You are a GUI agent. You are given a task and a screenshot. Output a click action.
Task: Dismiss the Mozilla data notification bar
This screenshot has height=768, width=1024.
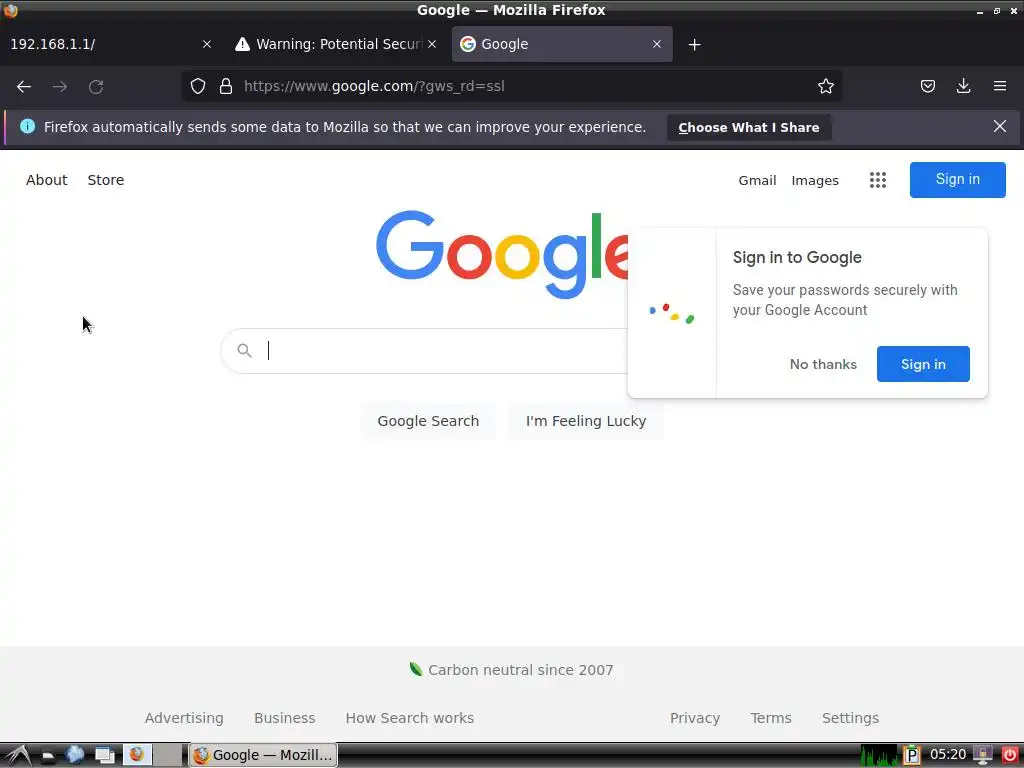[x=999, y=126]
